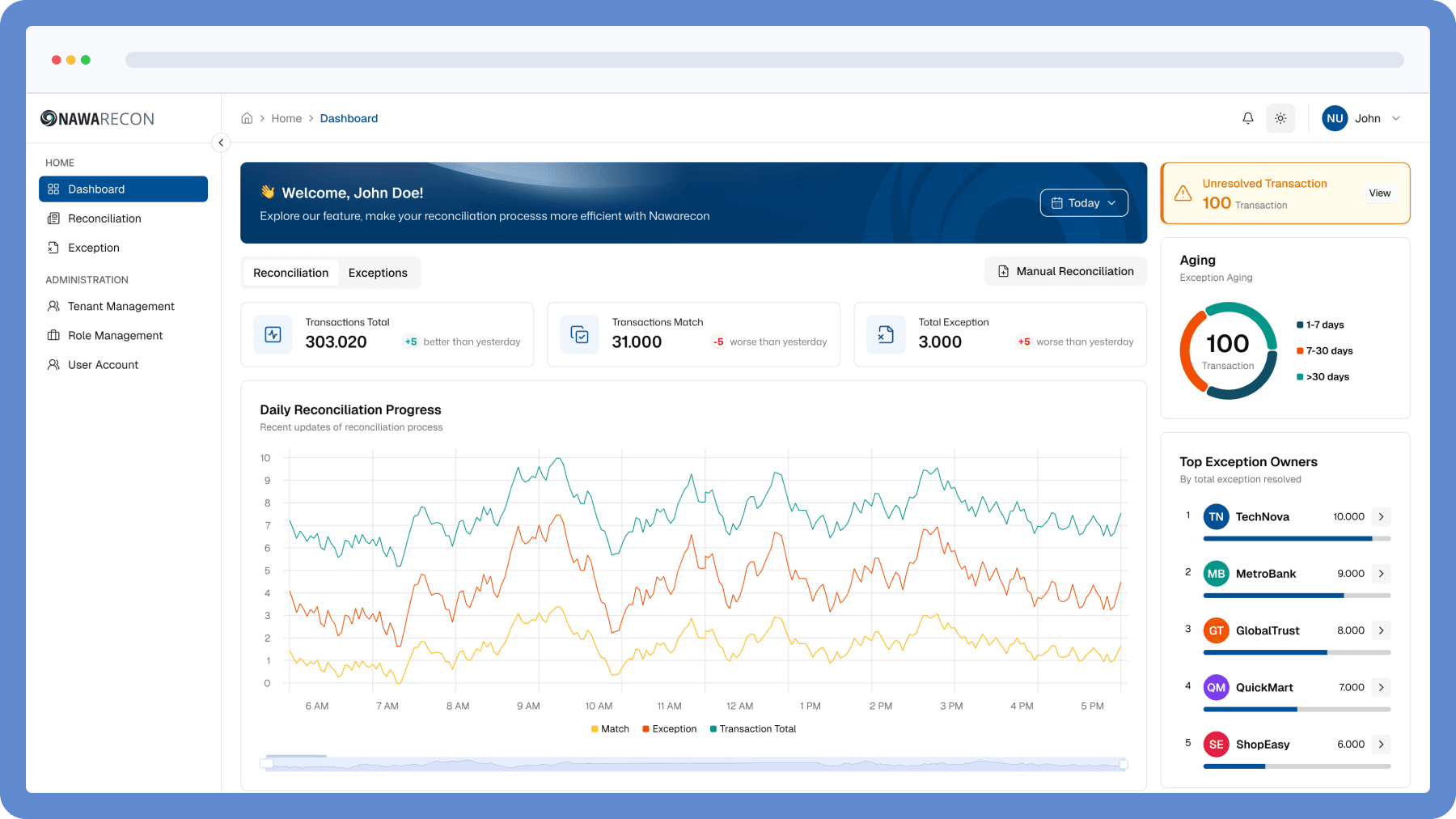1456x819 pixels.
Task: Open User Account page
Action: pos(123,364)
